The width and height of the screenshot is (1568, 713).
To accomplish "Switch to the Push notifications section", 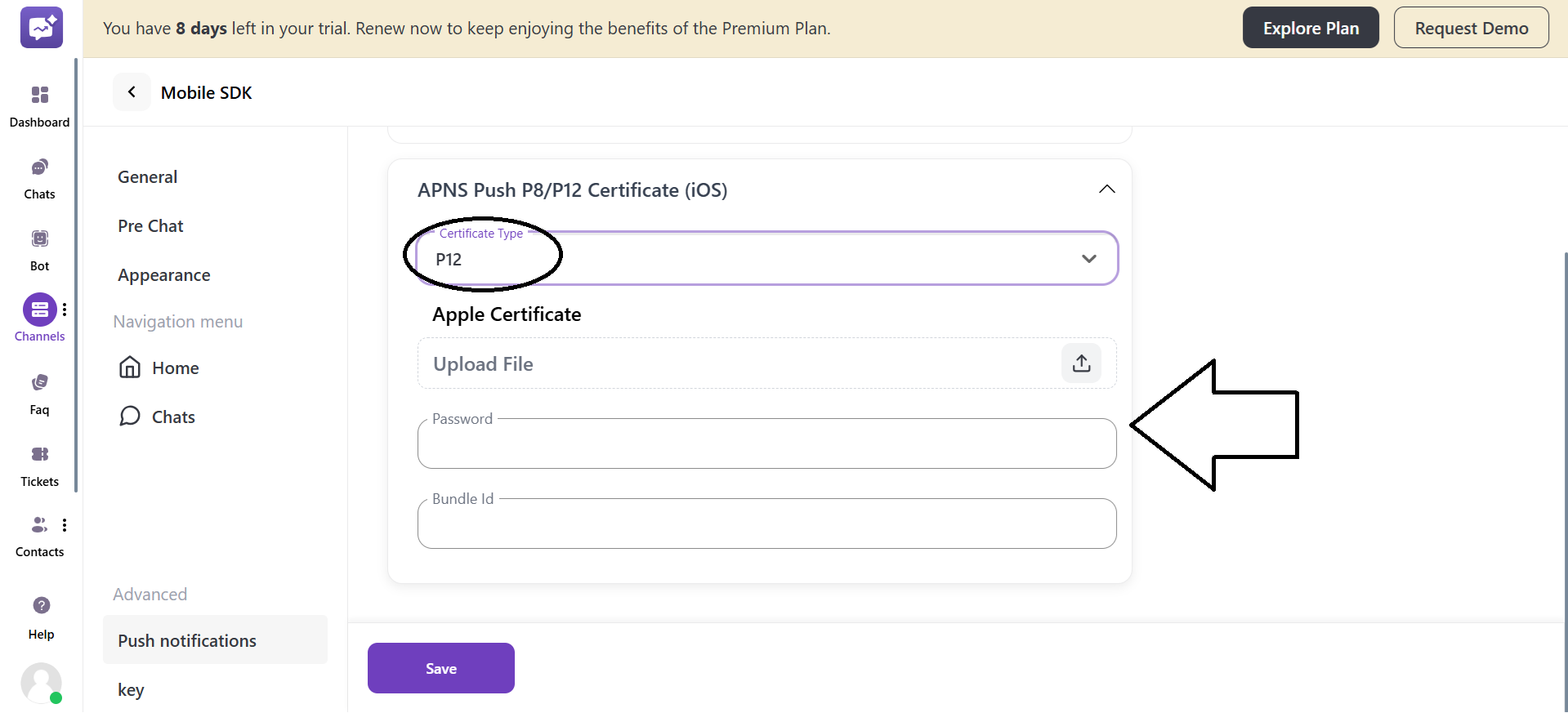I will point(186,640).
